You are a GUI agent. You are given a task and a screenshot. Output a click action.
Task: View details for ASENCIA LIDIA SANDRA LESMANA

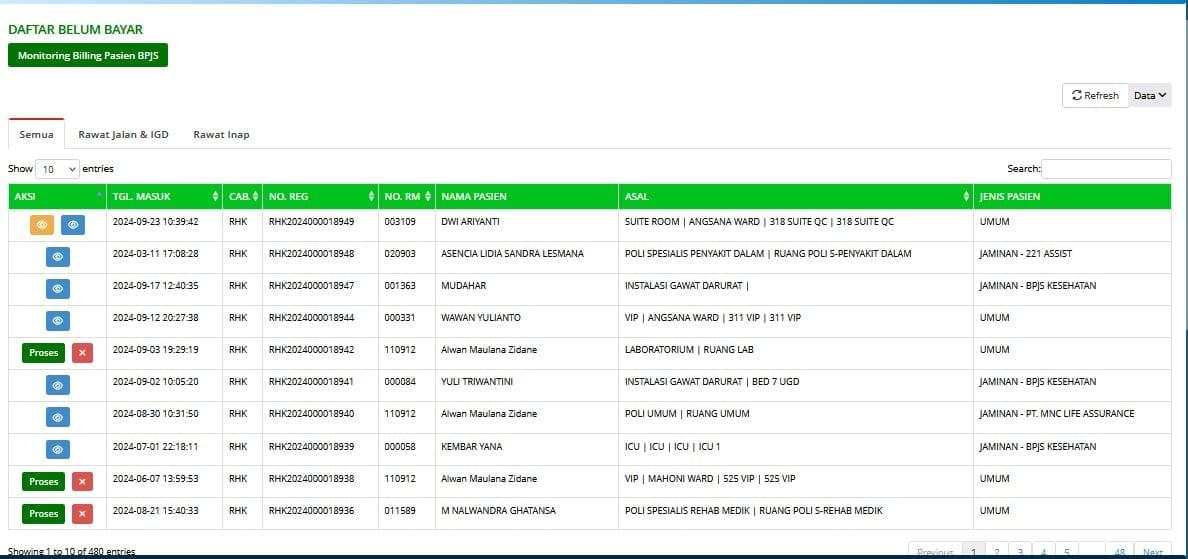[x=57, y=257]
